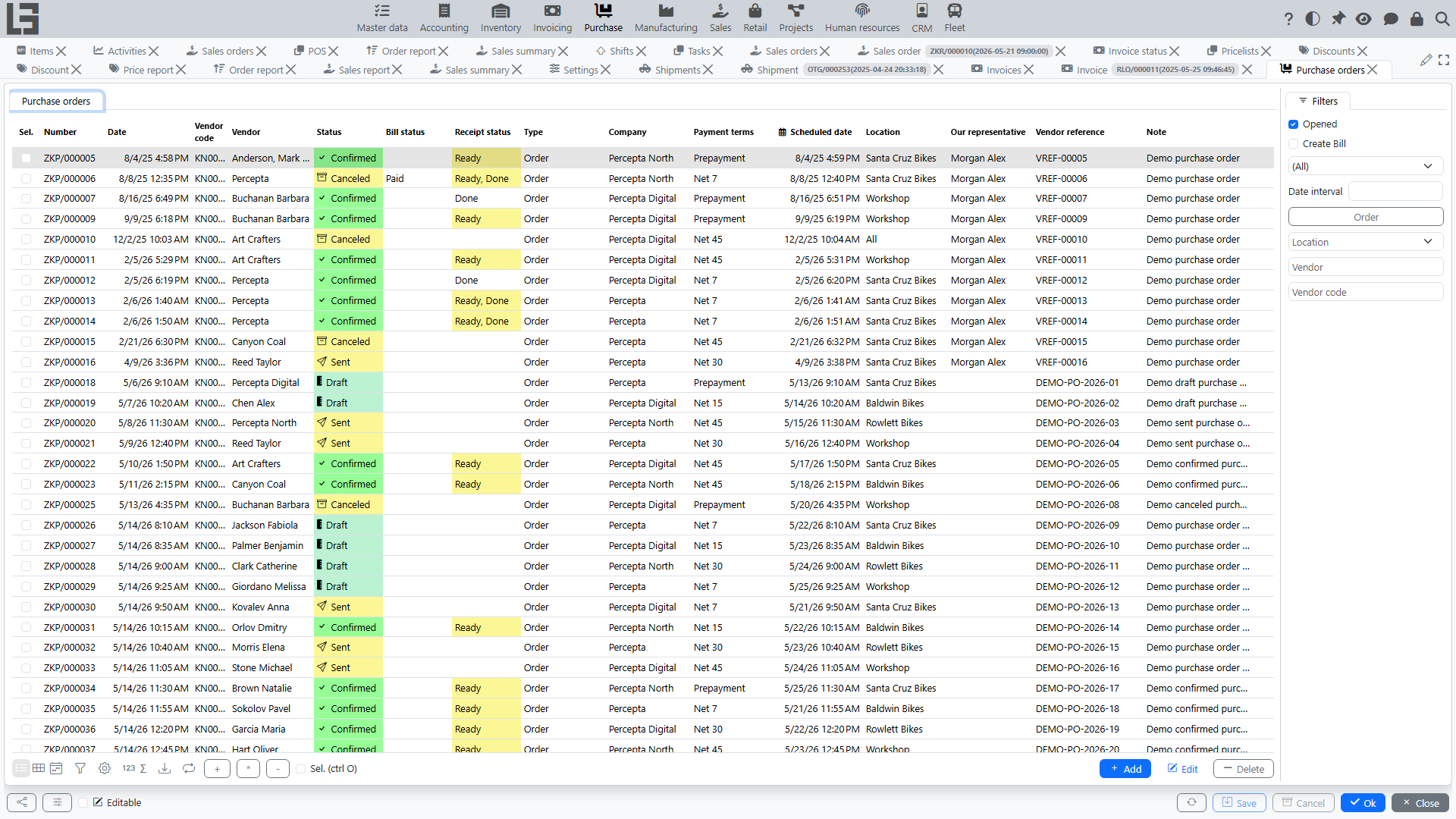Viewport: 1456px width, 819px height.
Task: Click the refresh button near Save
Action: coord(1191,802)
